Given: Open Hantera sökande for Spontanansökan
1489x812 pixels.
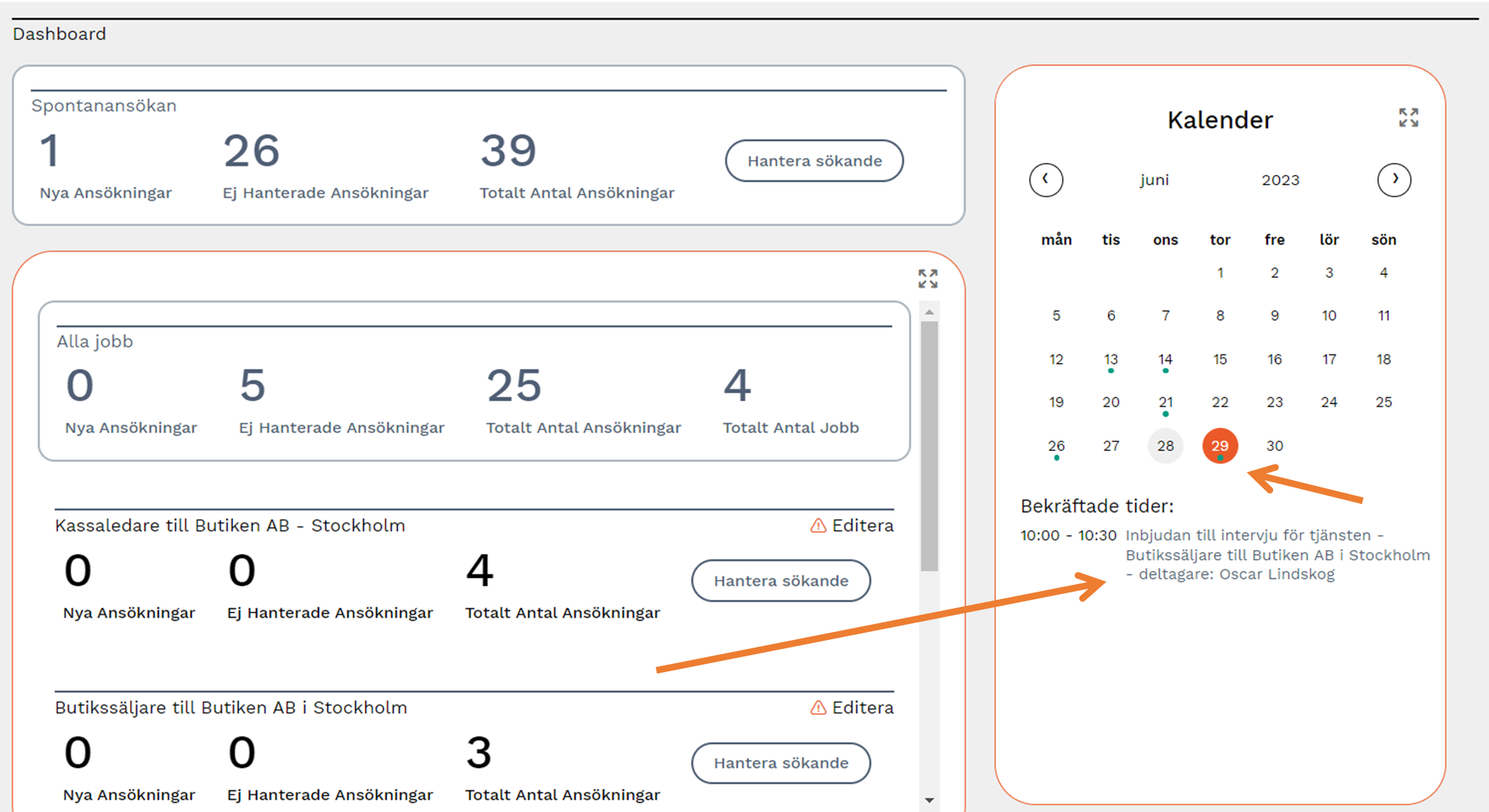Looking at the screenshot, I should click(x=814, y=161).
